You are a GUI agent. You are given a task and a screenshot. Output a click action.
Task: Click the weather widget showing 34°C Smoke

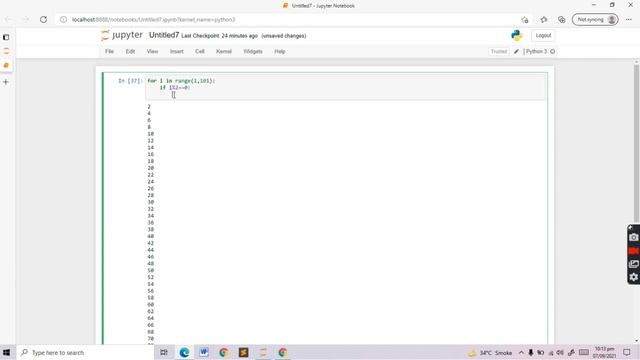point(490,353)
